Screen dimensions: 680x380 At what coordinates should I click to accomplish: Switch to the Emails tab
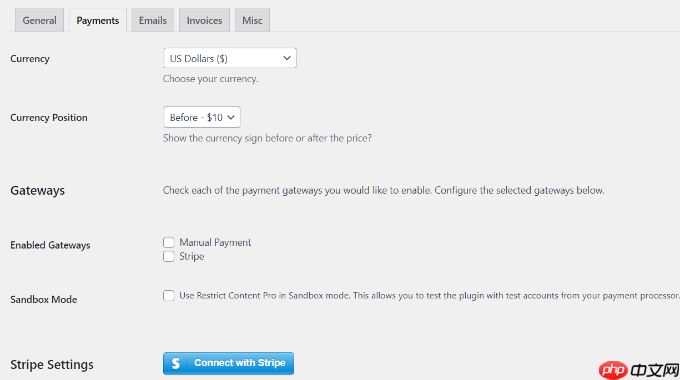(x=153, y=20)
